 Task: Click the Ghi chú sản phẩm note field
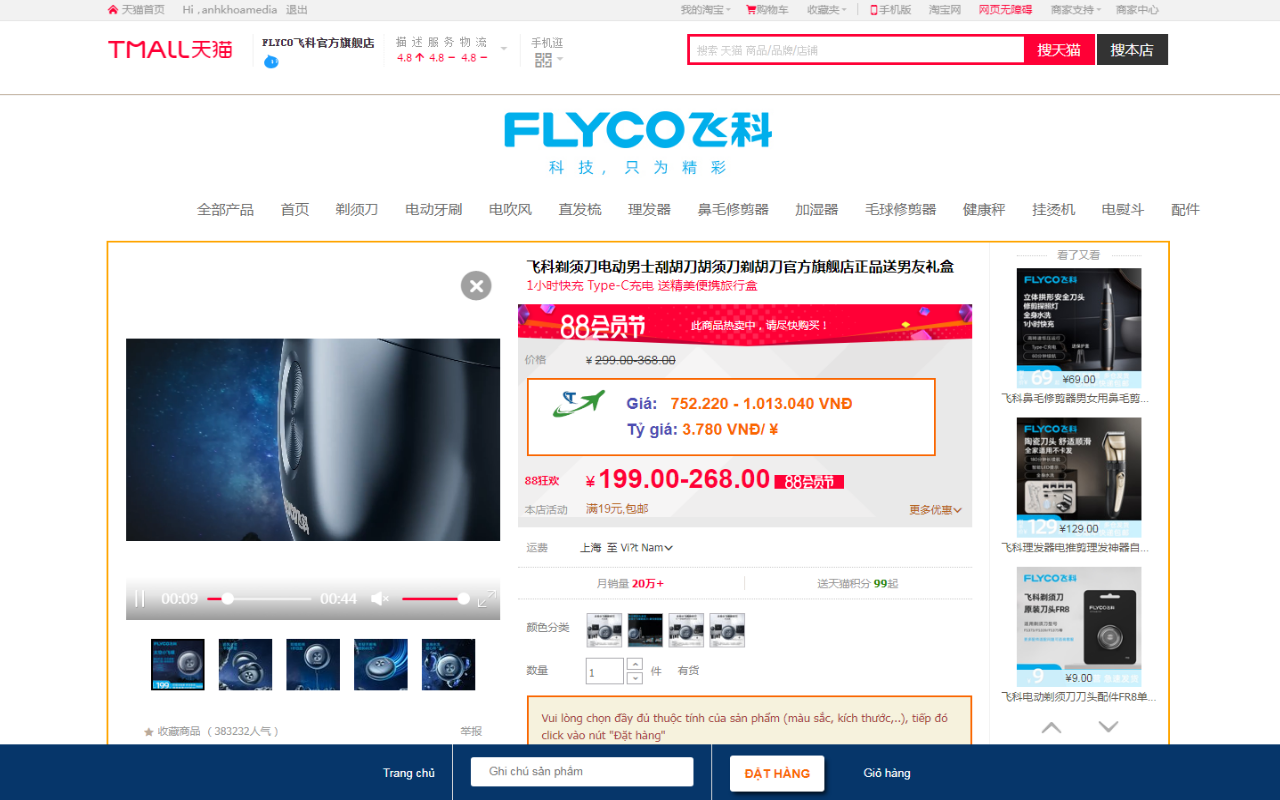(582, 772)
